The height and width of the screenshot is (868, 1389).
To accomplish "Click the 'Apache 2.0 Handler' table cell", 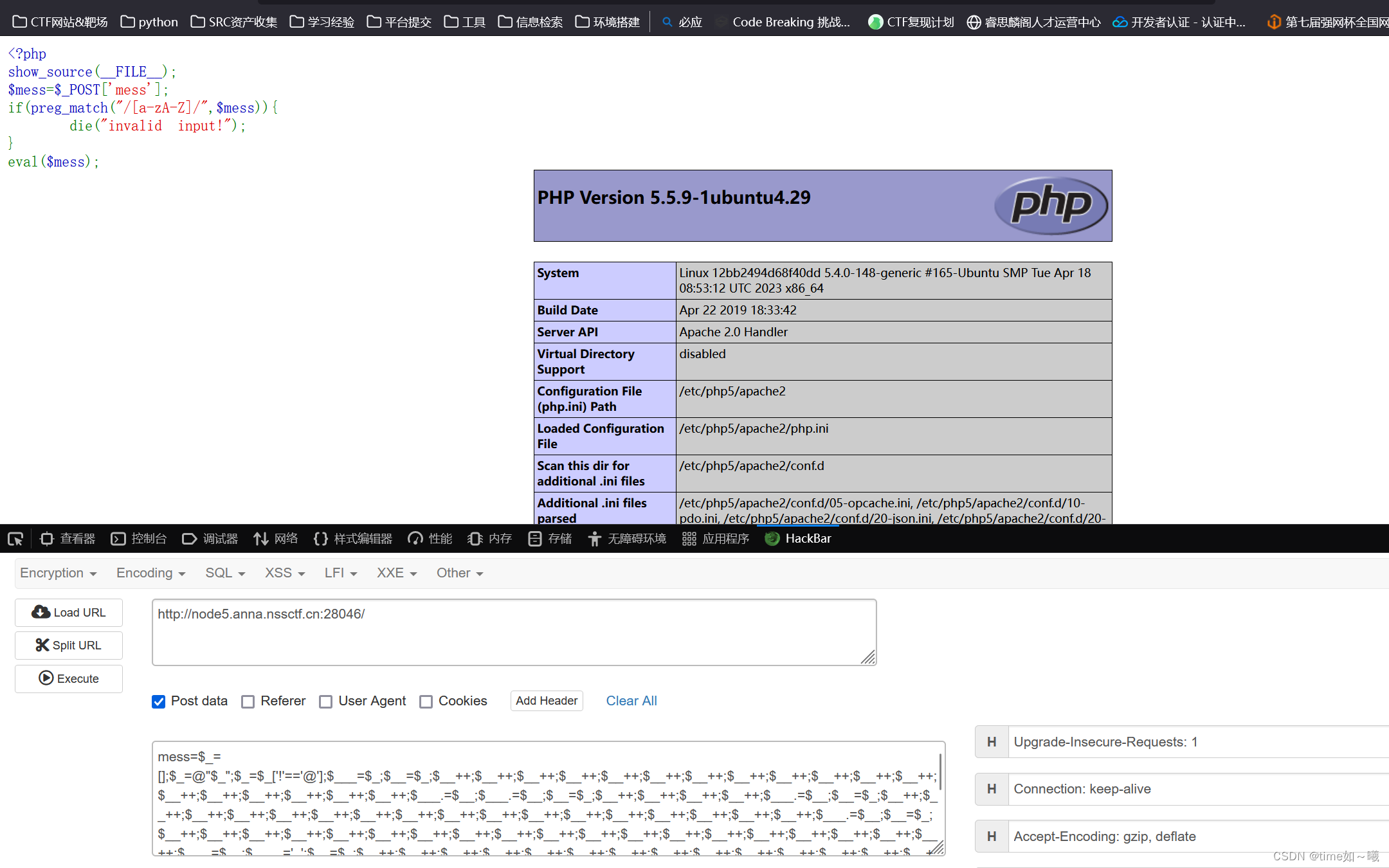I will (894, 332).
